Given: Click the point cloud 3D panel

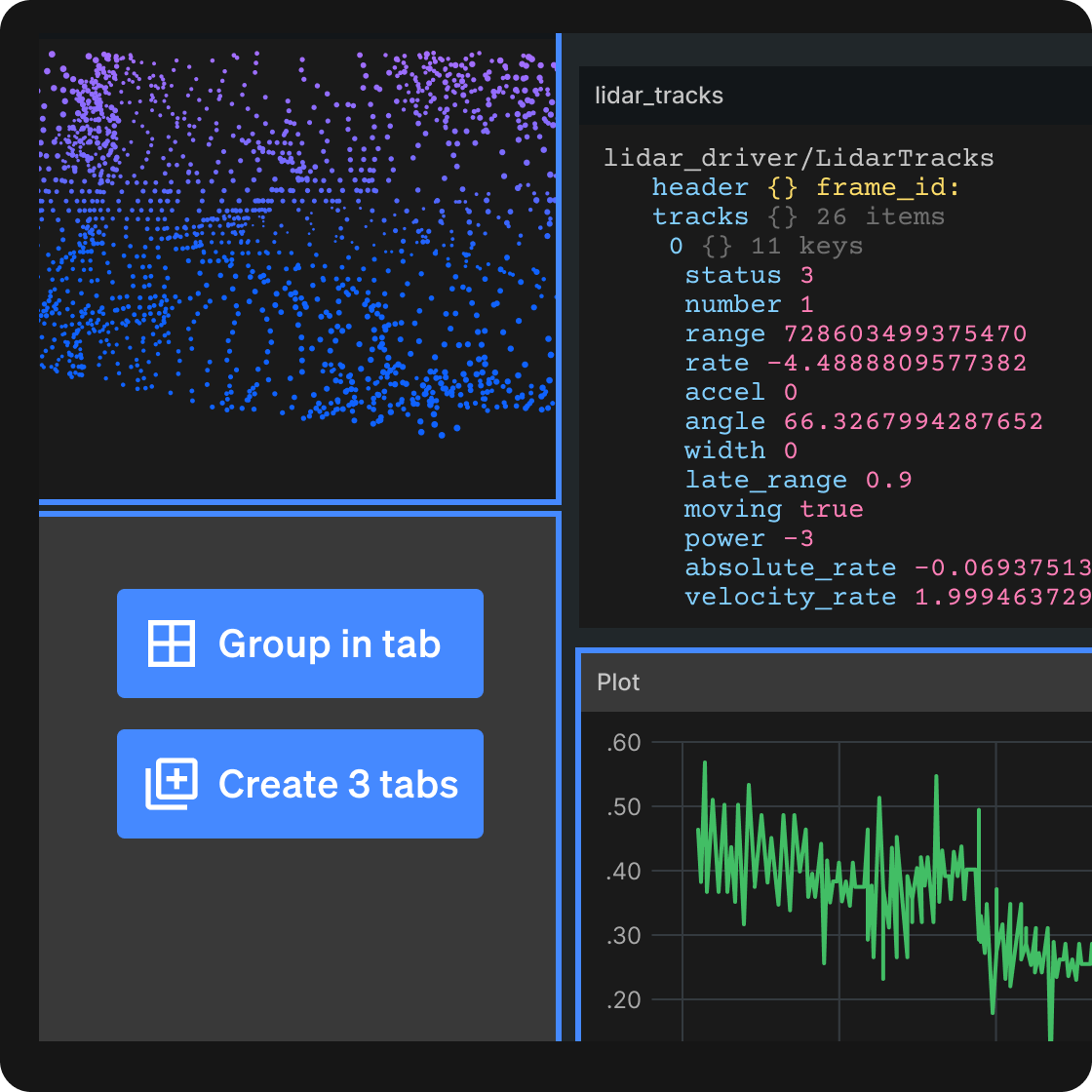Looking at the screenshot, I should click(x=297, y=268).
